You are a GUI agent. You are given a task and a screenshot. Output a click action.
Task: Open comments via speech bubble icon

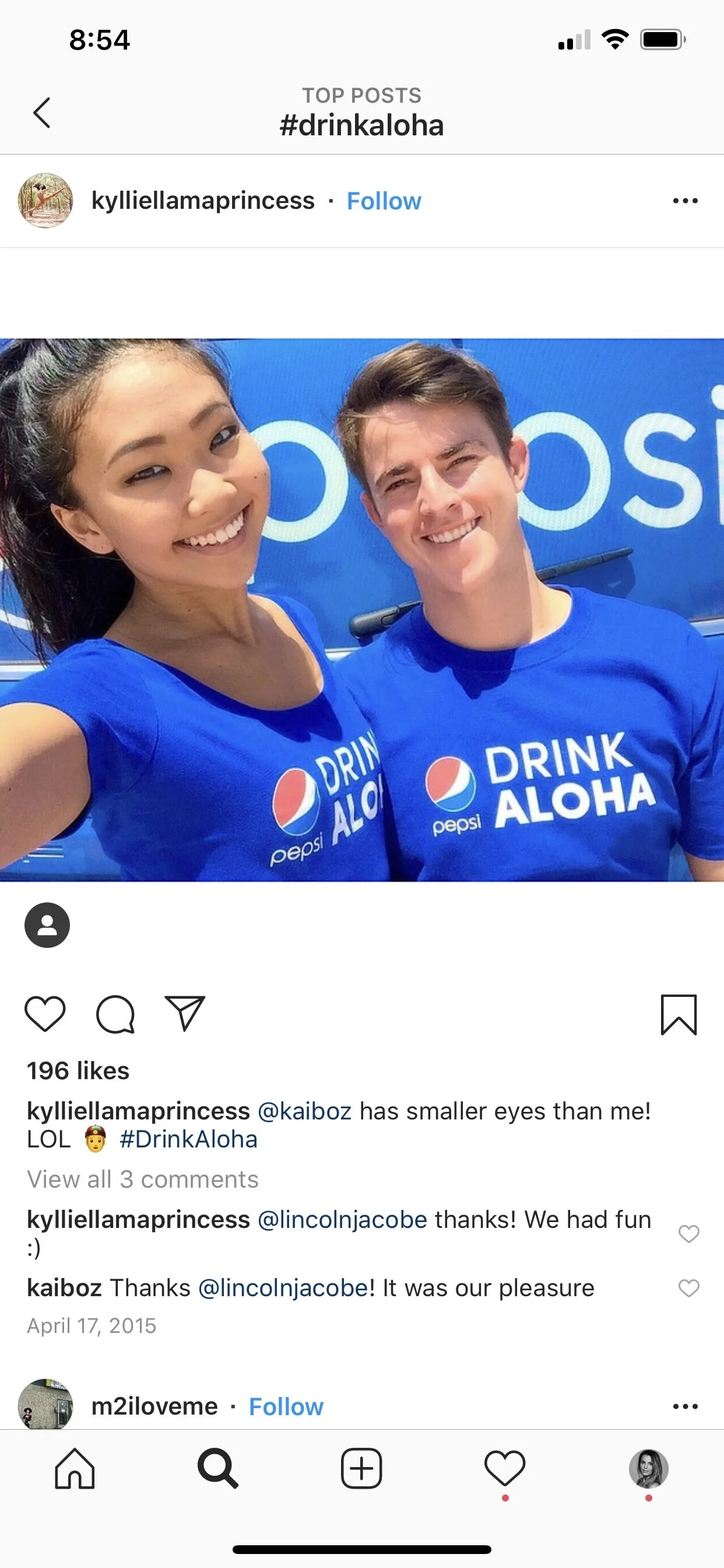[x=115, y=1014]
